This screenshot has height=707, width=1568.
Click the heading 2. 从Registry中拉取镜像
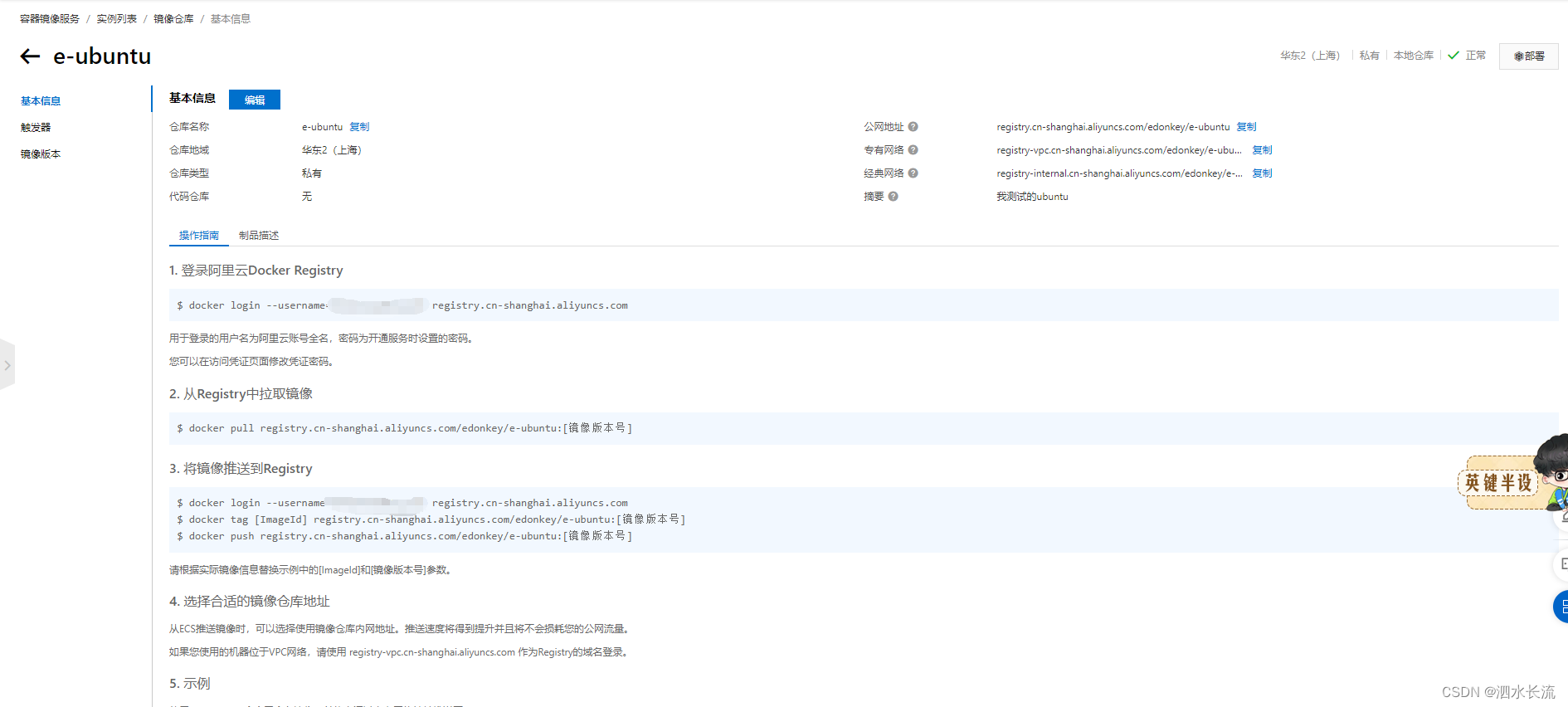[241, 394]
